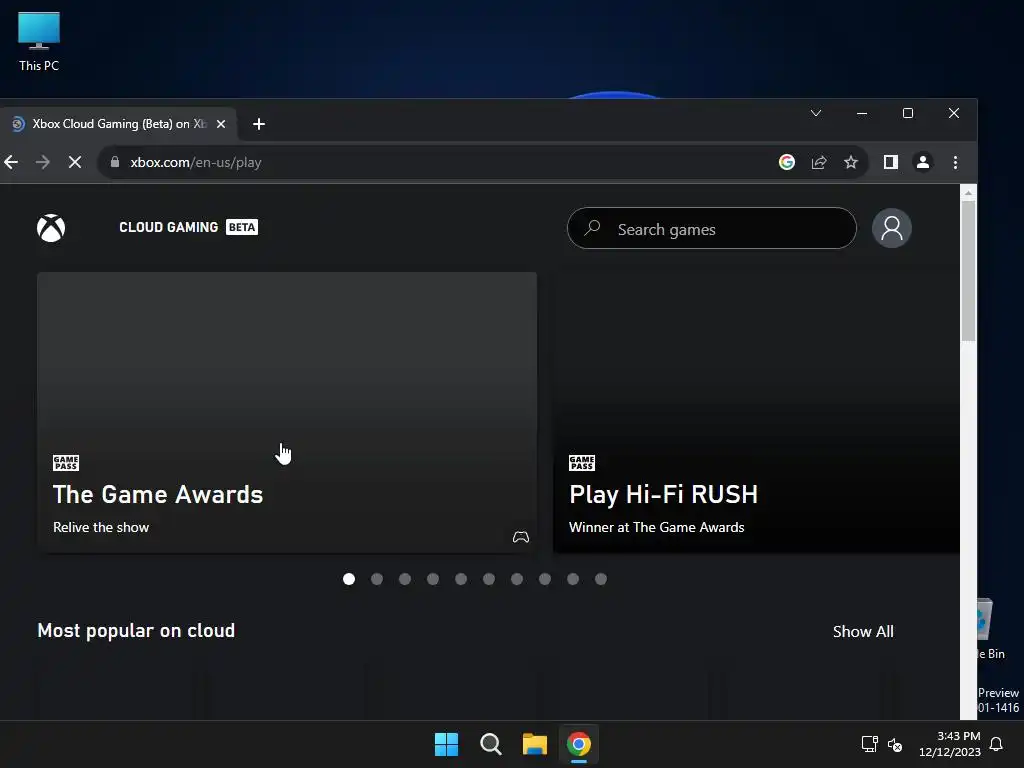Click the scrollbar up arrow
This screenshot has height=768, width=1024.
click(x=968, y=193)
